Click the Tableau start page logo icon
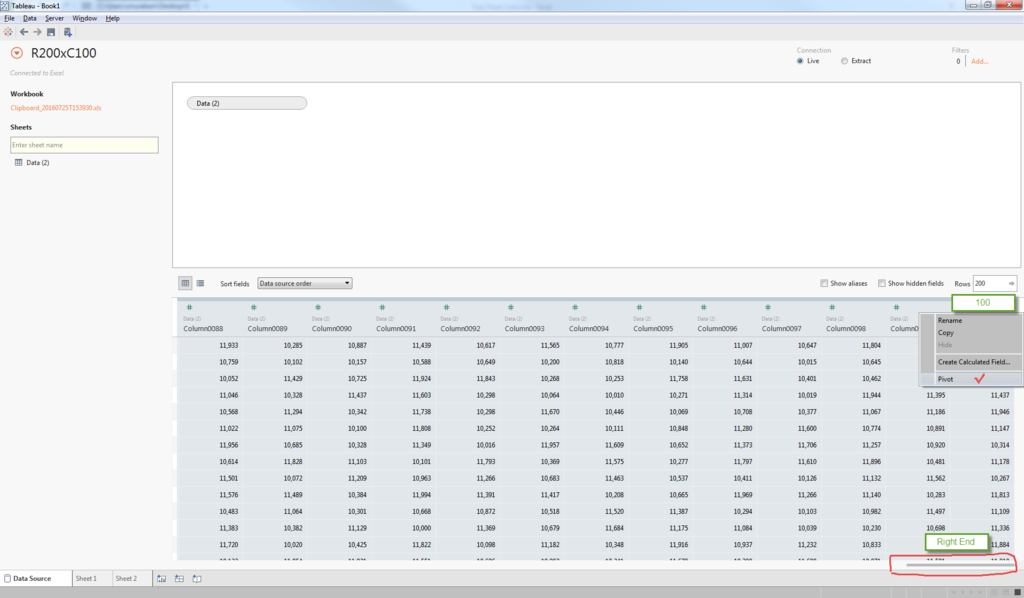 click(8, 32)
